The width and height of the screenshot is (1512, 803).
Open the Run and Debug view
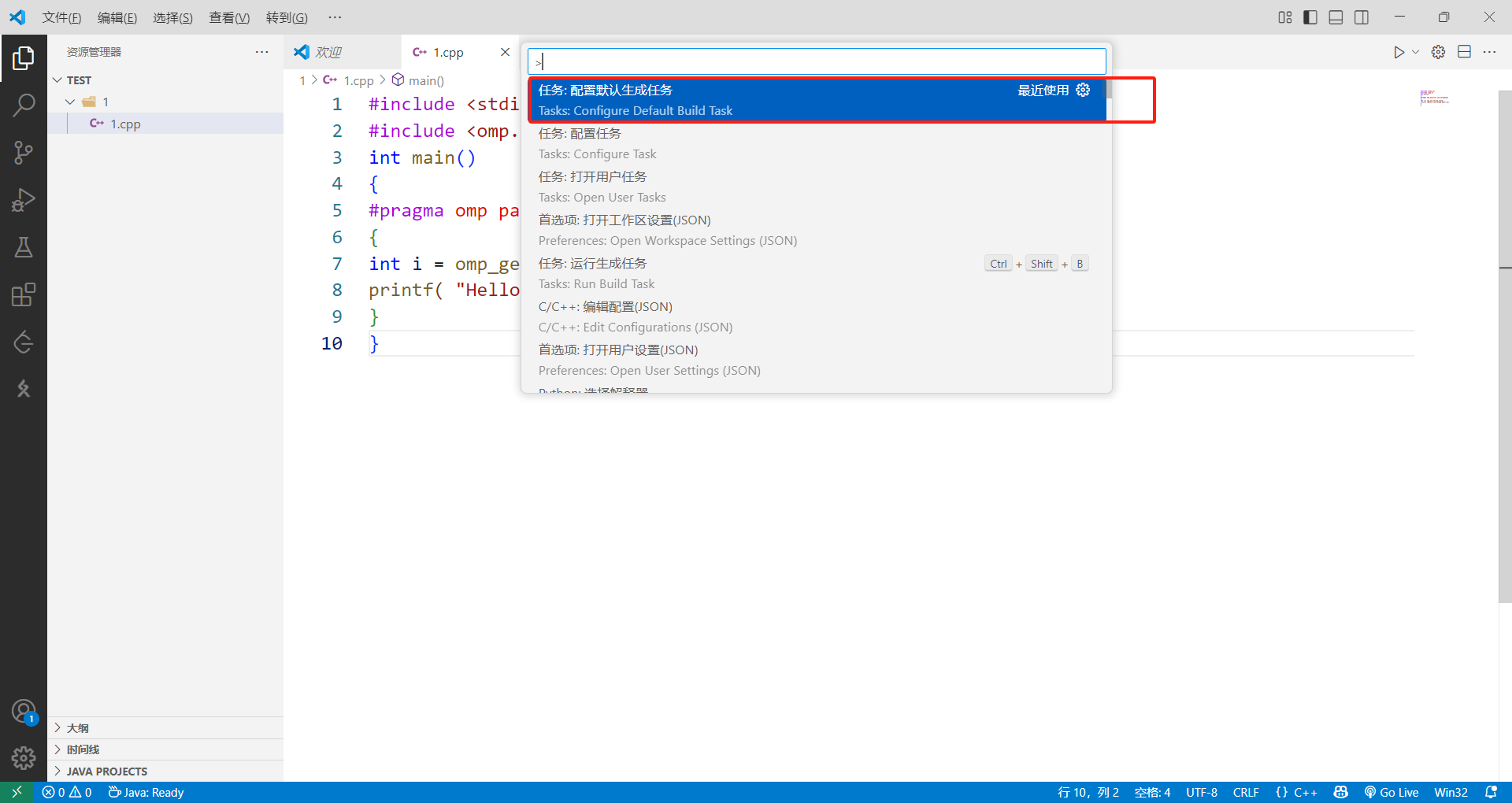pyautogui.click(x=24, y=199)
